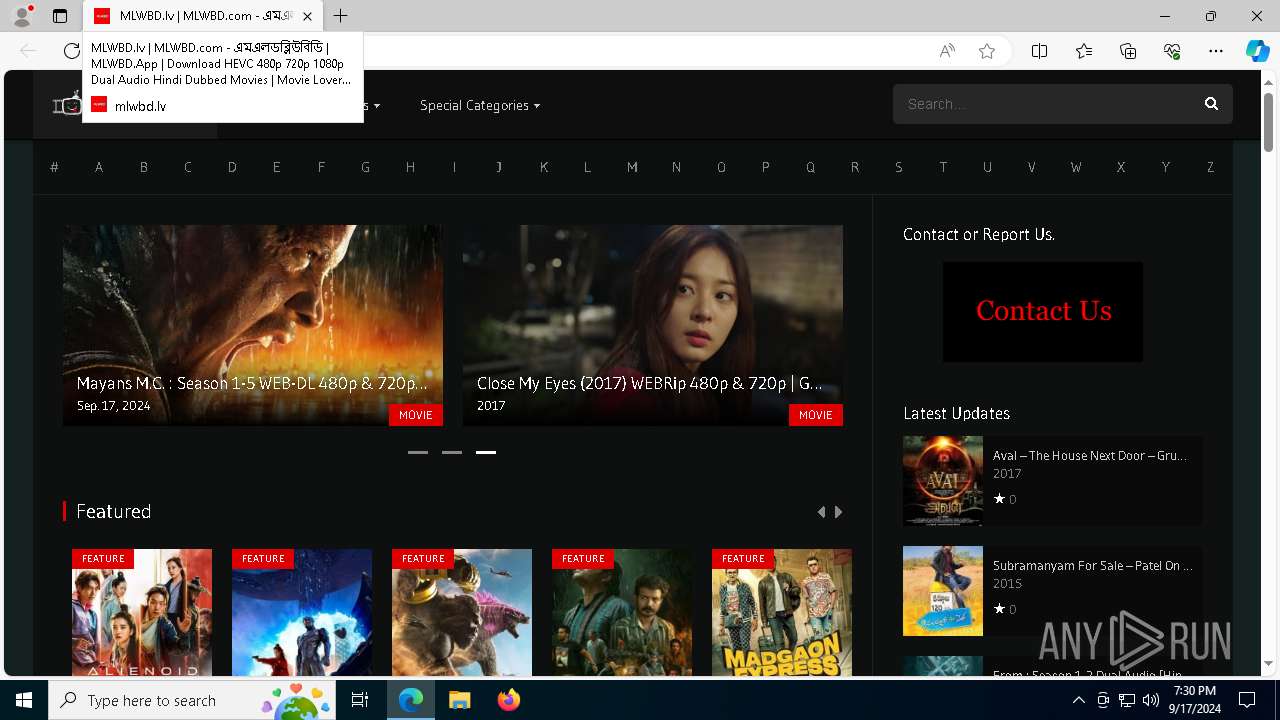Expand the Special Categories dropdown

pos(480,105)
